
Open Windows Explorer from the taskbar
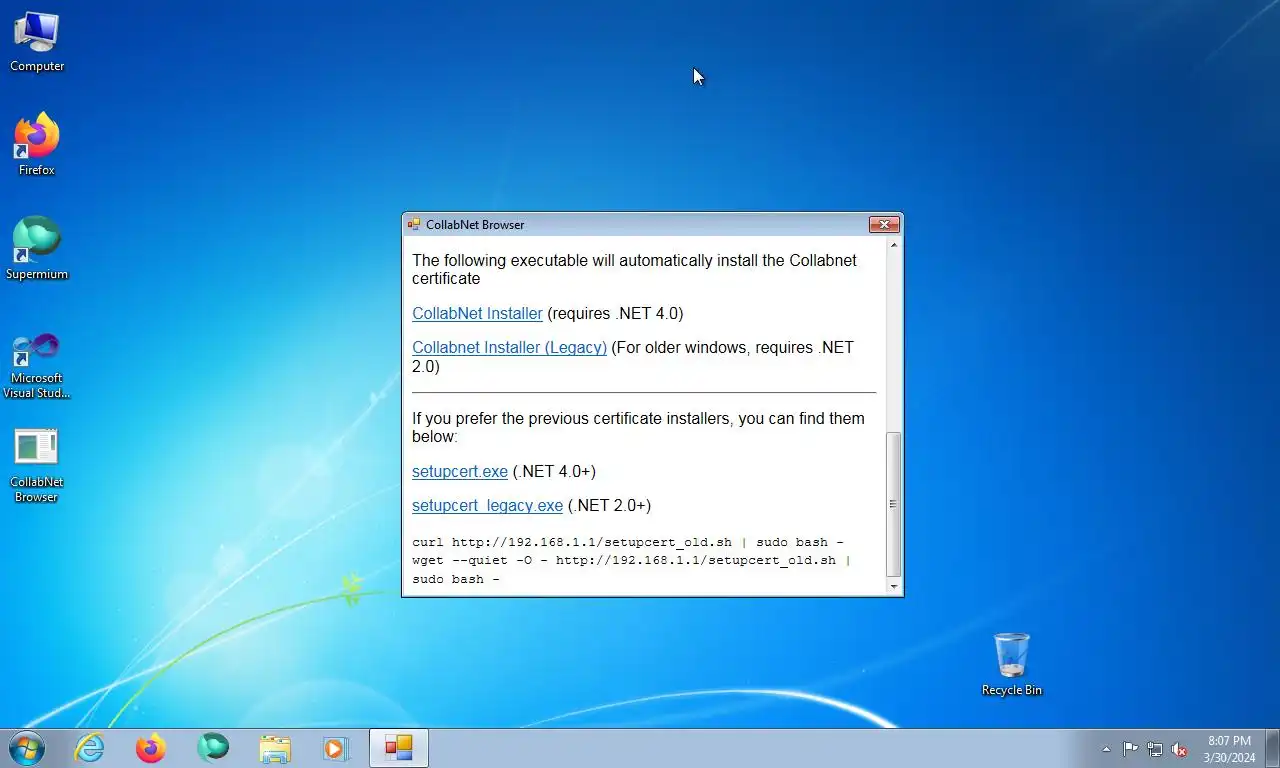[275, 748]
